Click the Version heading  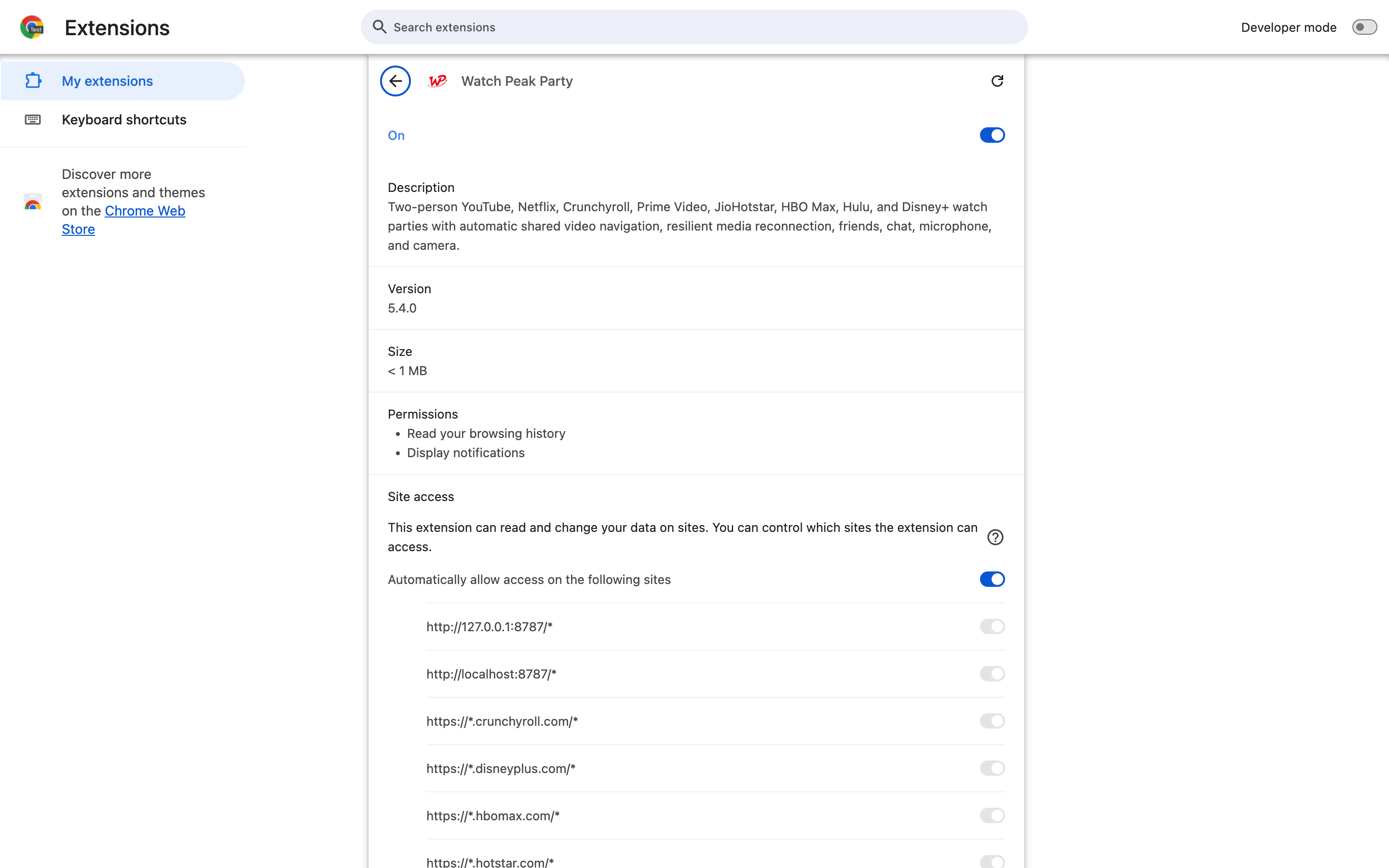409,289
